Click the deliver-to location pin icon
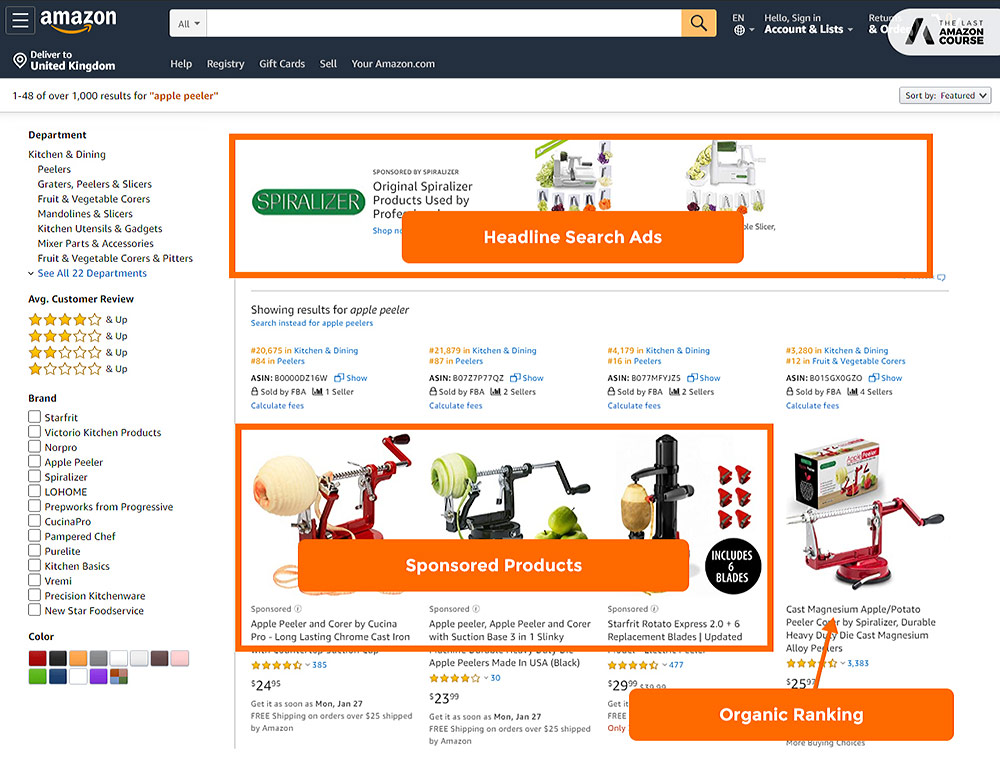The image size is (1000, 776). [20, 61]
